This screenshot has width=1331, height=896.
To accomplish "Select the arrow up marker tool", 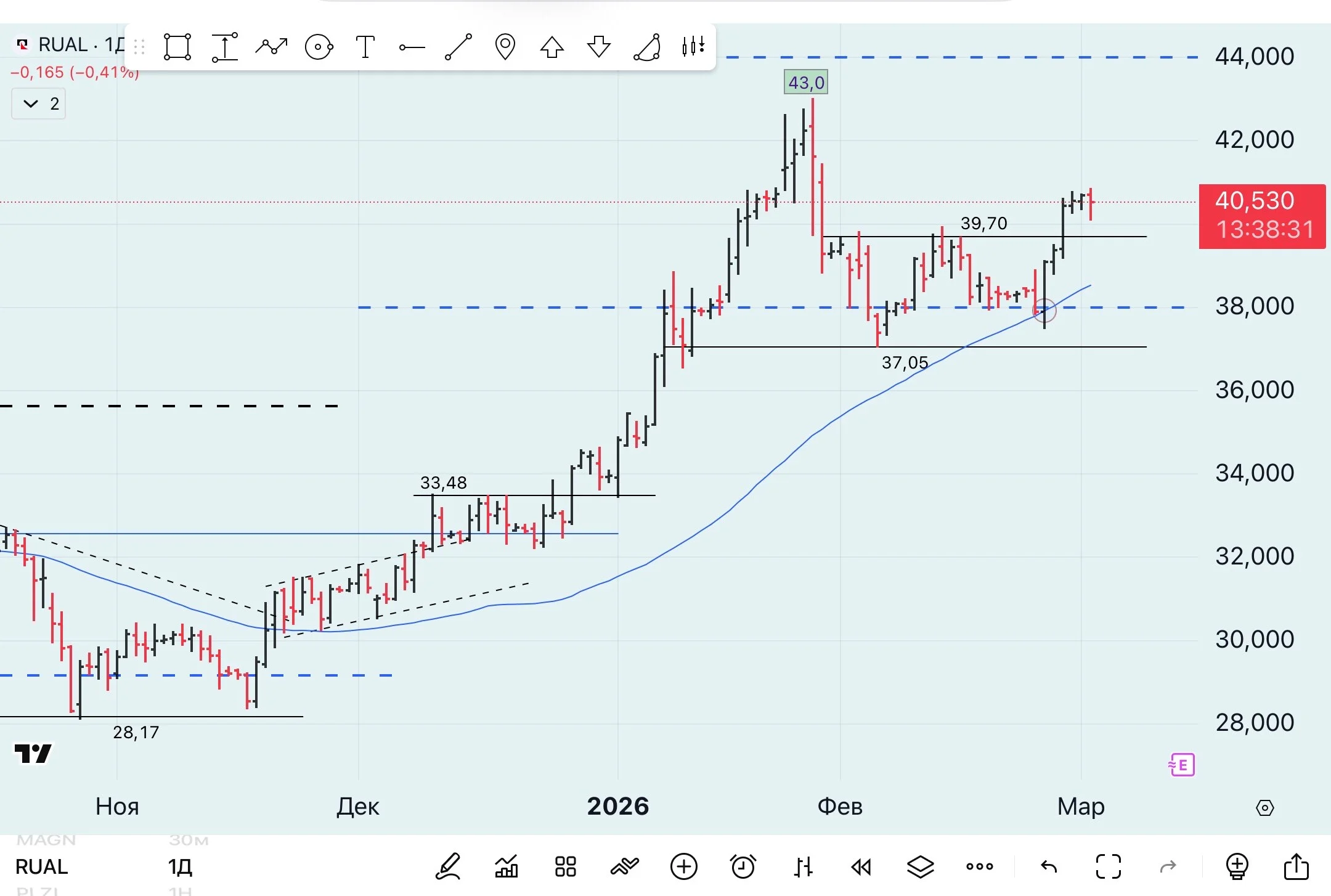I will click(552, 47).
